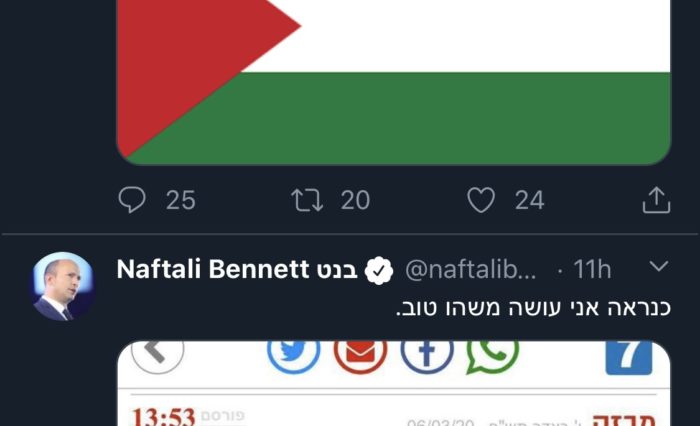Tap the back arrow in embedded article
700x426 pixels.
(x=158, y=355)
